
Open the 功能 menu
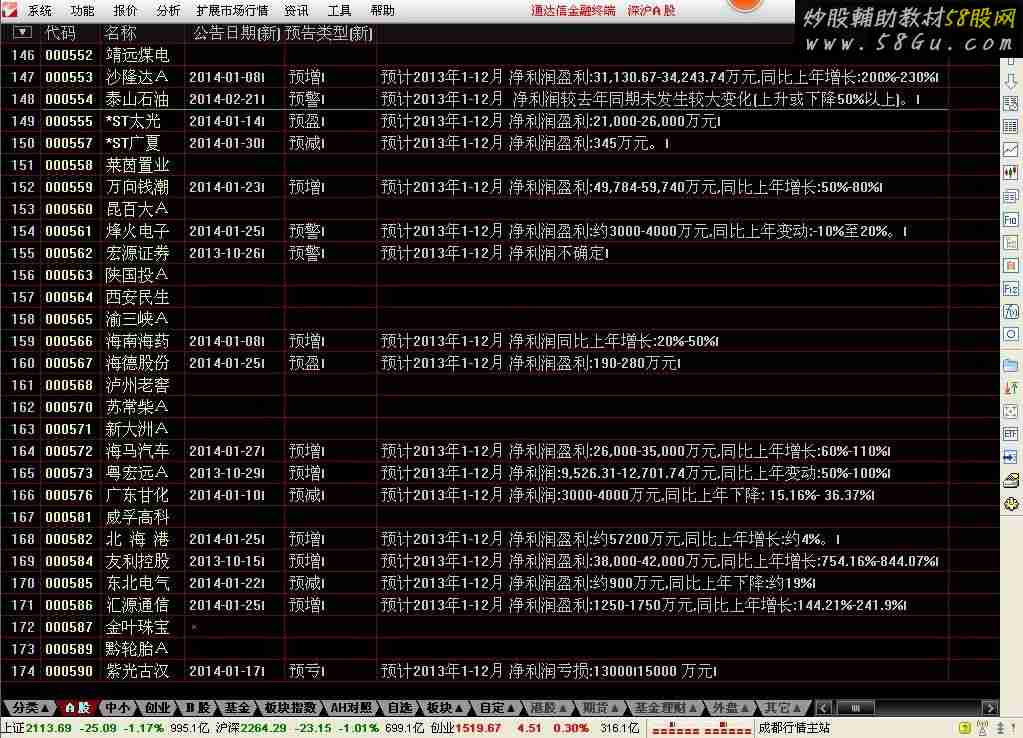coord(82,10)
